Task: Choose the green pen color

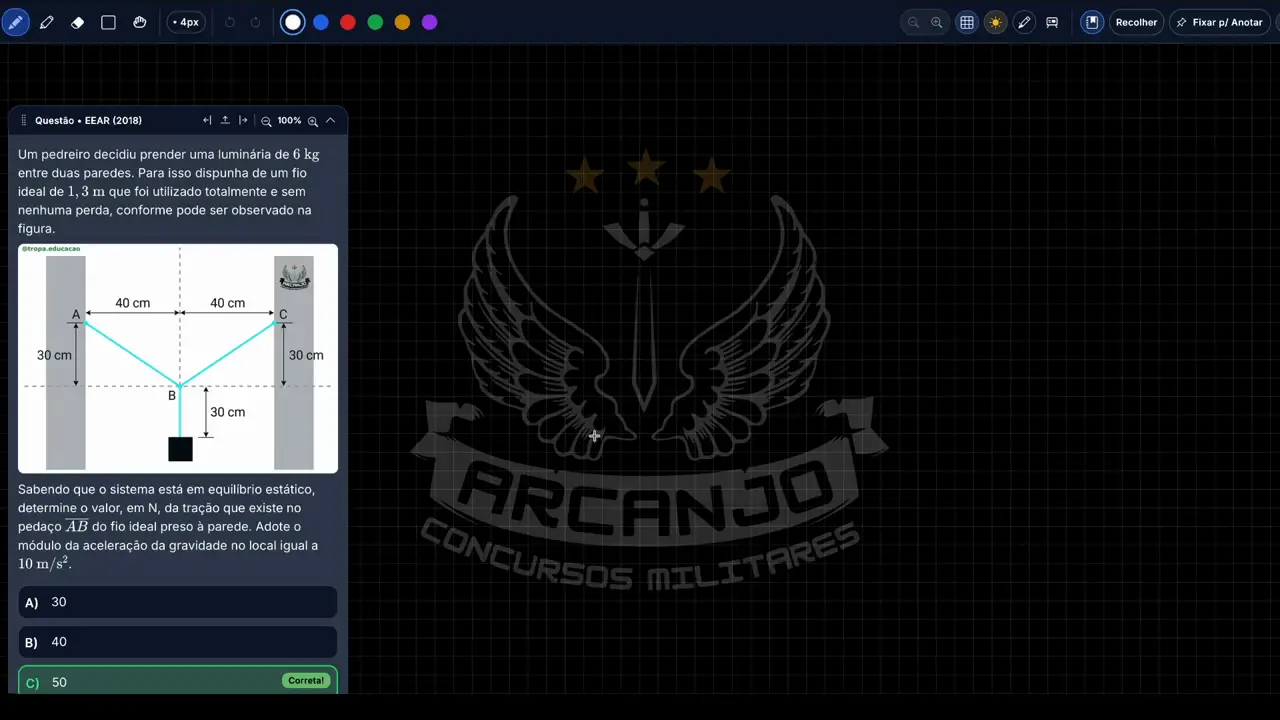Action: click(375, 22)
